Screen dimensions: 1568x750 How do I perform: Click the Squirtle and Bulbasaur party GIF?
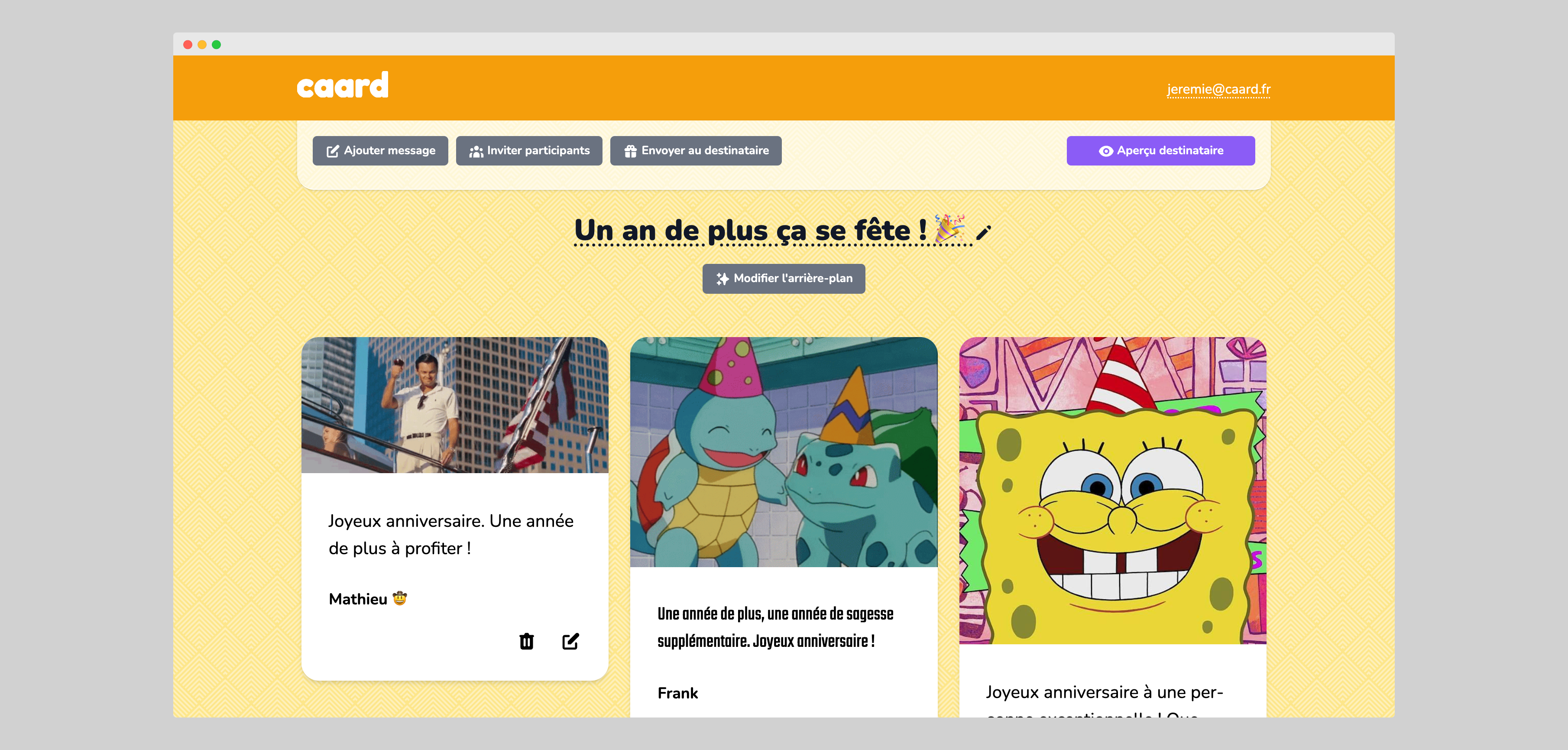pos(784,452)
